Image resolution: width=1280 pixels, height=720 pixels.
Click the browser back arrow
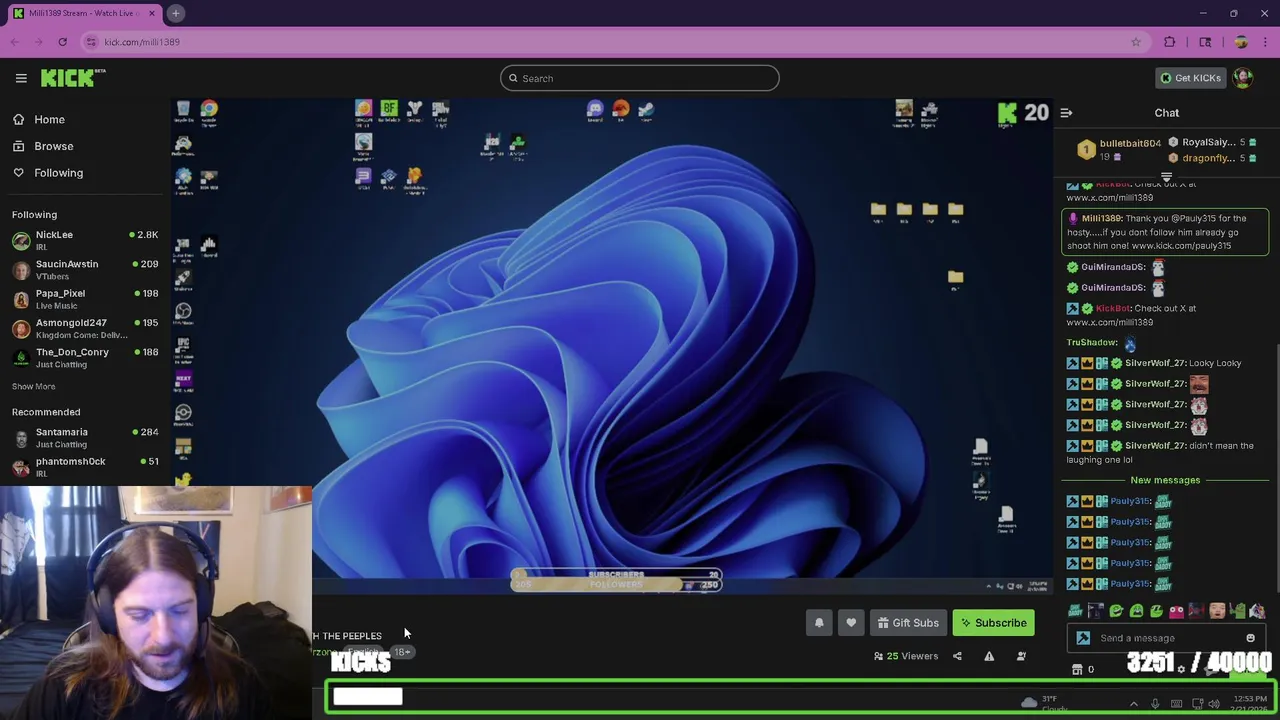15,42
